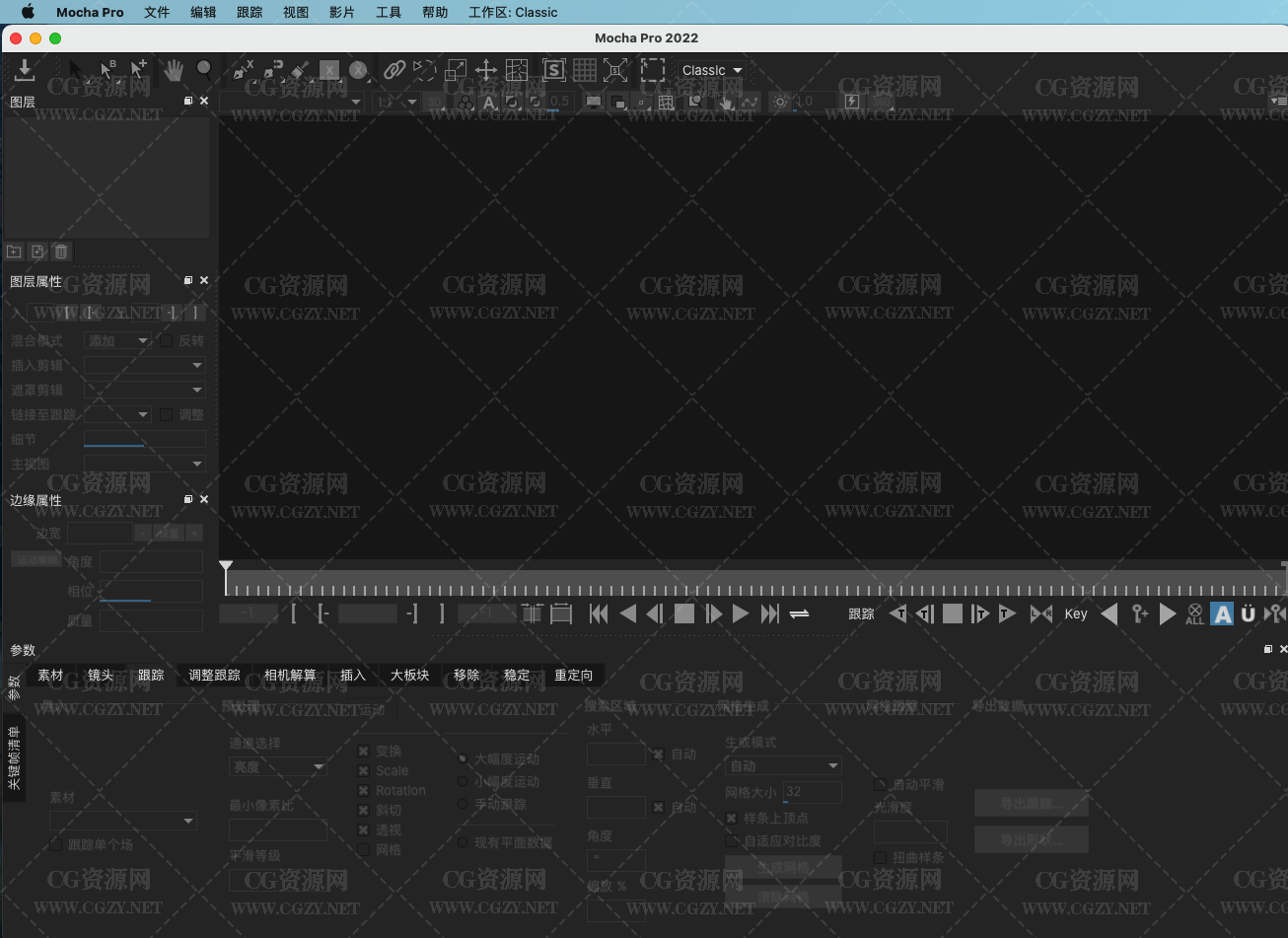The image size is (1288, 938).
Task: Click the Autokey 'A' button
Action: 1222,614
